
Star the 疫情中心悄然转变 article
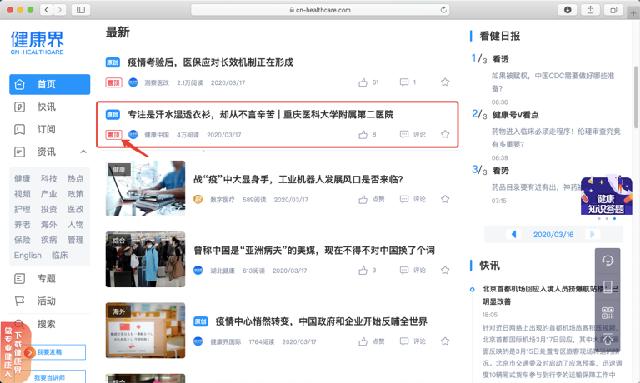point(445,341)
